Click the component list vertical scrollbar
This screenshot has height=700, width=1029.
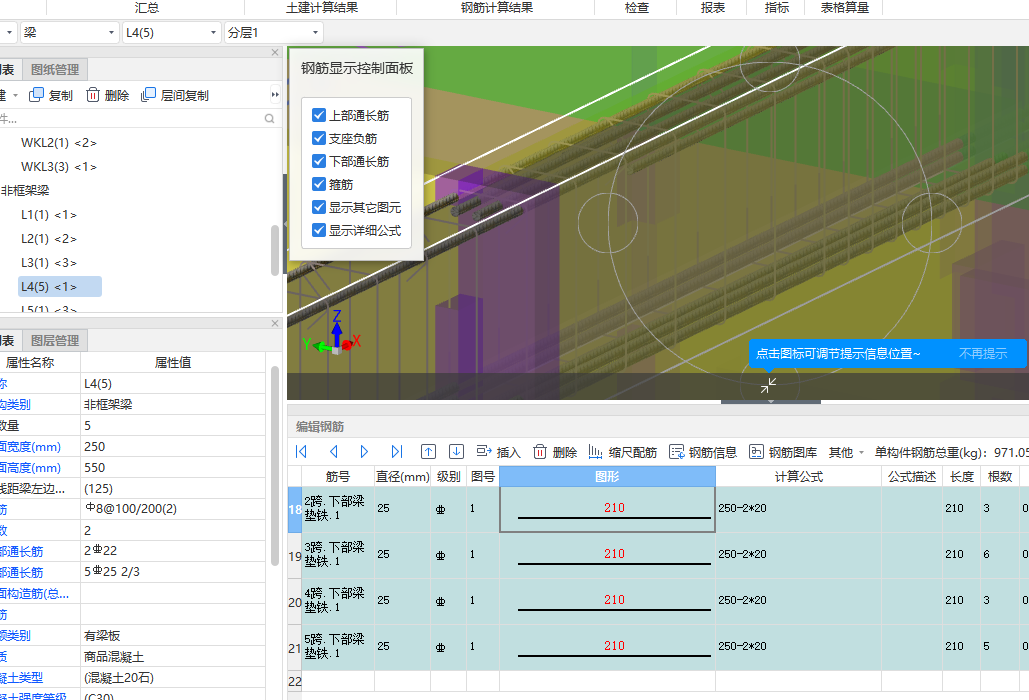coord(275,250)
